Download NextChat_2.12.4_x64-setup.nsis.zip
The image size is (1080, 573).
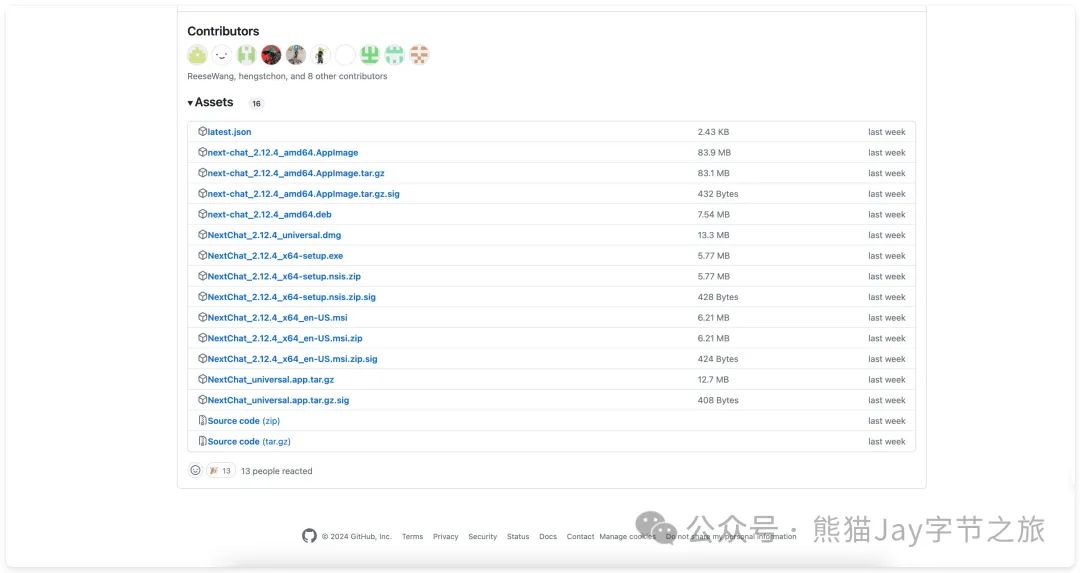(x=284, y=277)
